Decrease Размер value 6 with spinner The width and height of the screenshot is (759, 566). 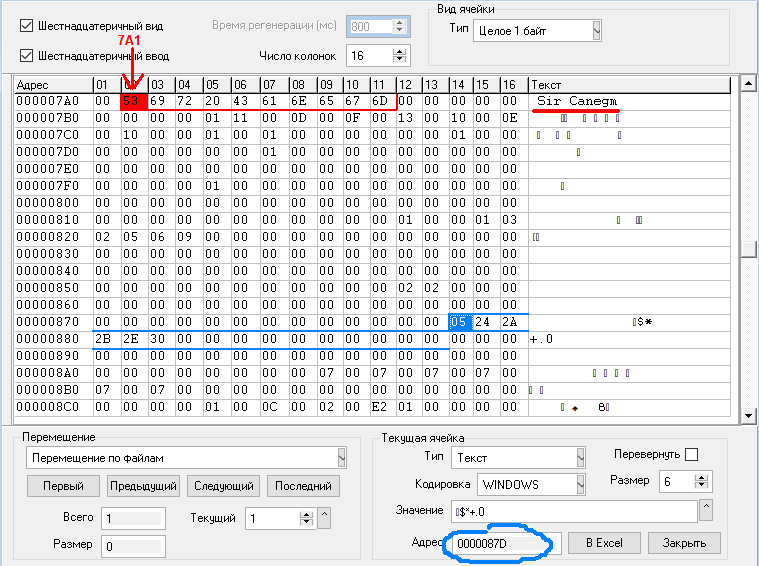click(701, 485)
